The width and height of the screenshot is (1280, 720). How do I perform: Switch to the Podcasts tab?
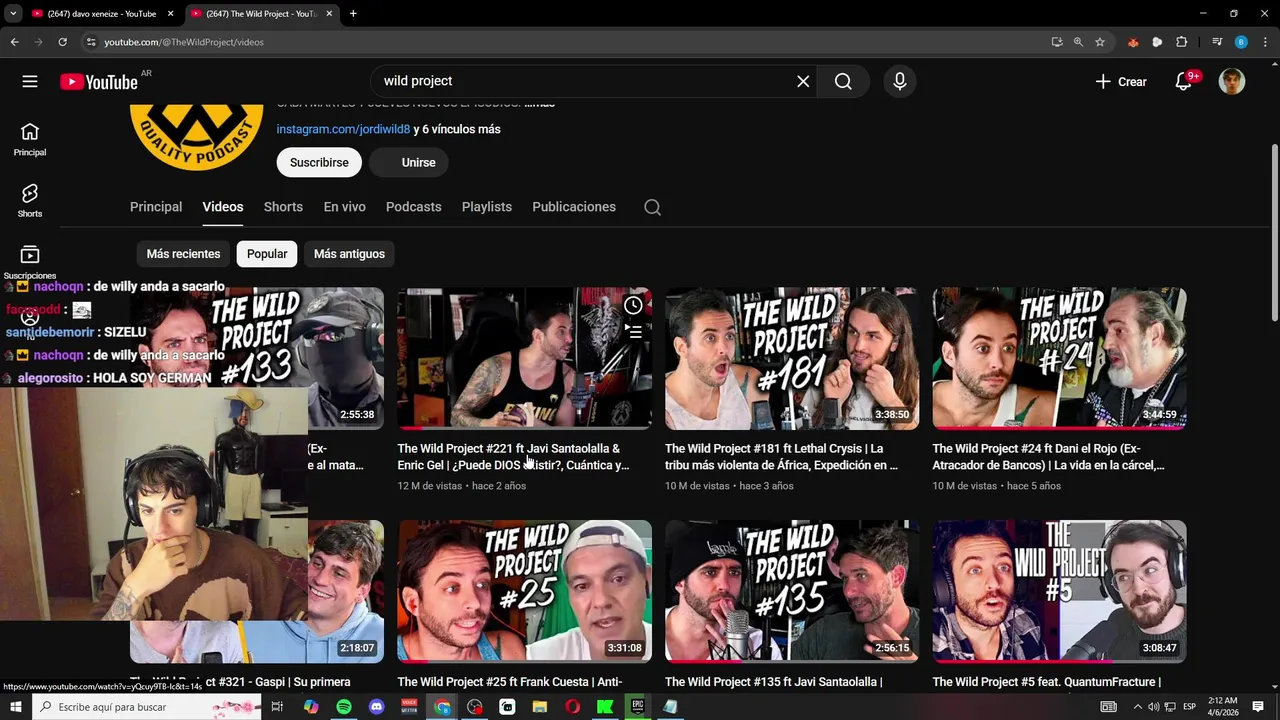(x=413, y=207)
